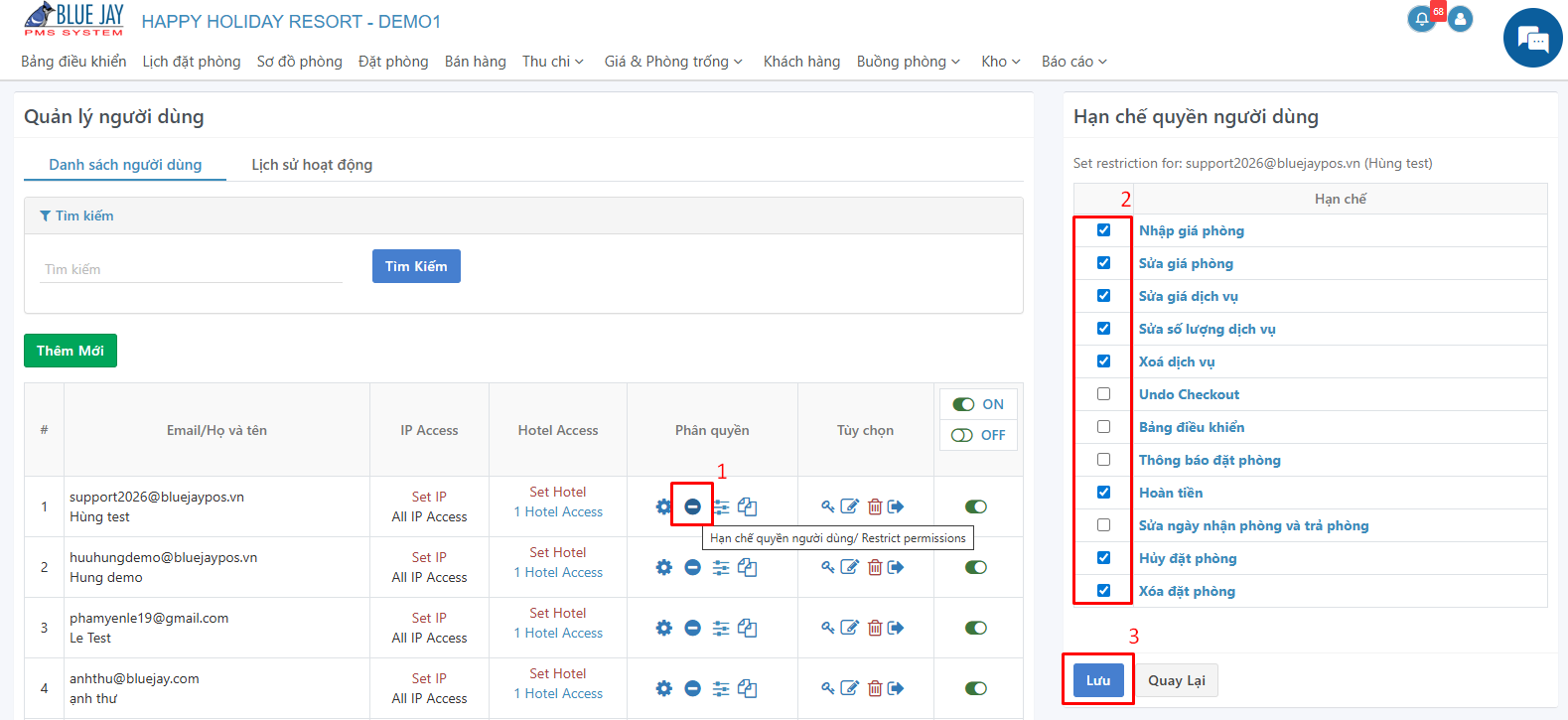Restrict permissions icon for phamyenle19@gmail.com
Image resolution: width=1568 pixels, height=720 pixels.
tap(692, 628)
